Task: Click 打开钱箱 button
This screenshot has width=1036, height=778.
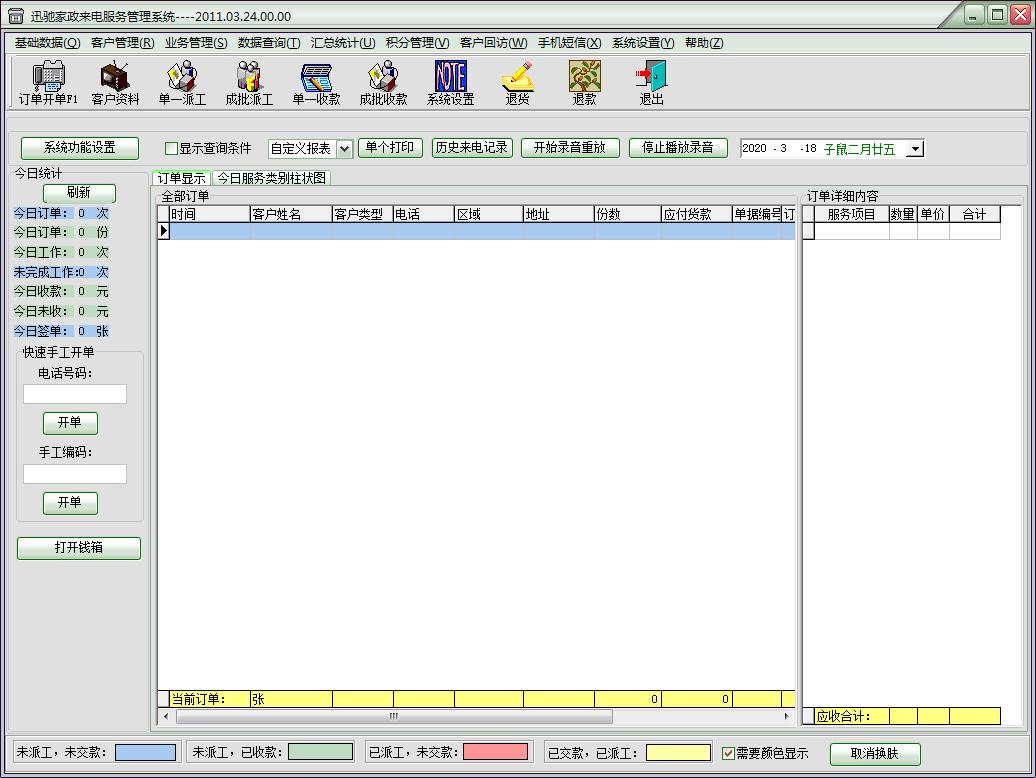Action: pos(79,548)
